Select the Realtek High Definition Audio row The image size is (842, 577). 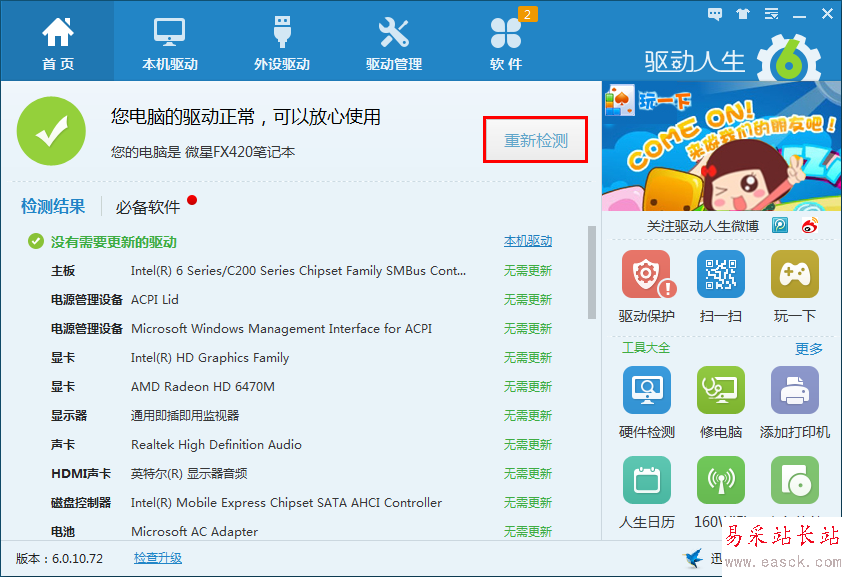click(x=301, y=444)
